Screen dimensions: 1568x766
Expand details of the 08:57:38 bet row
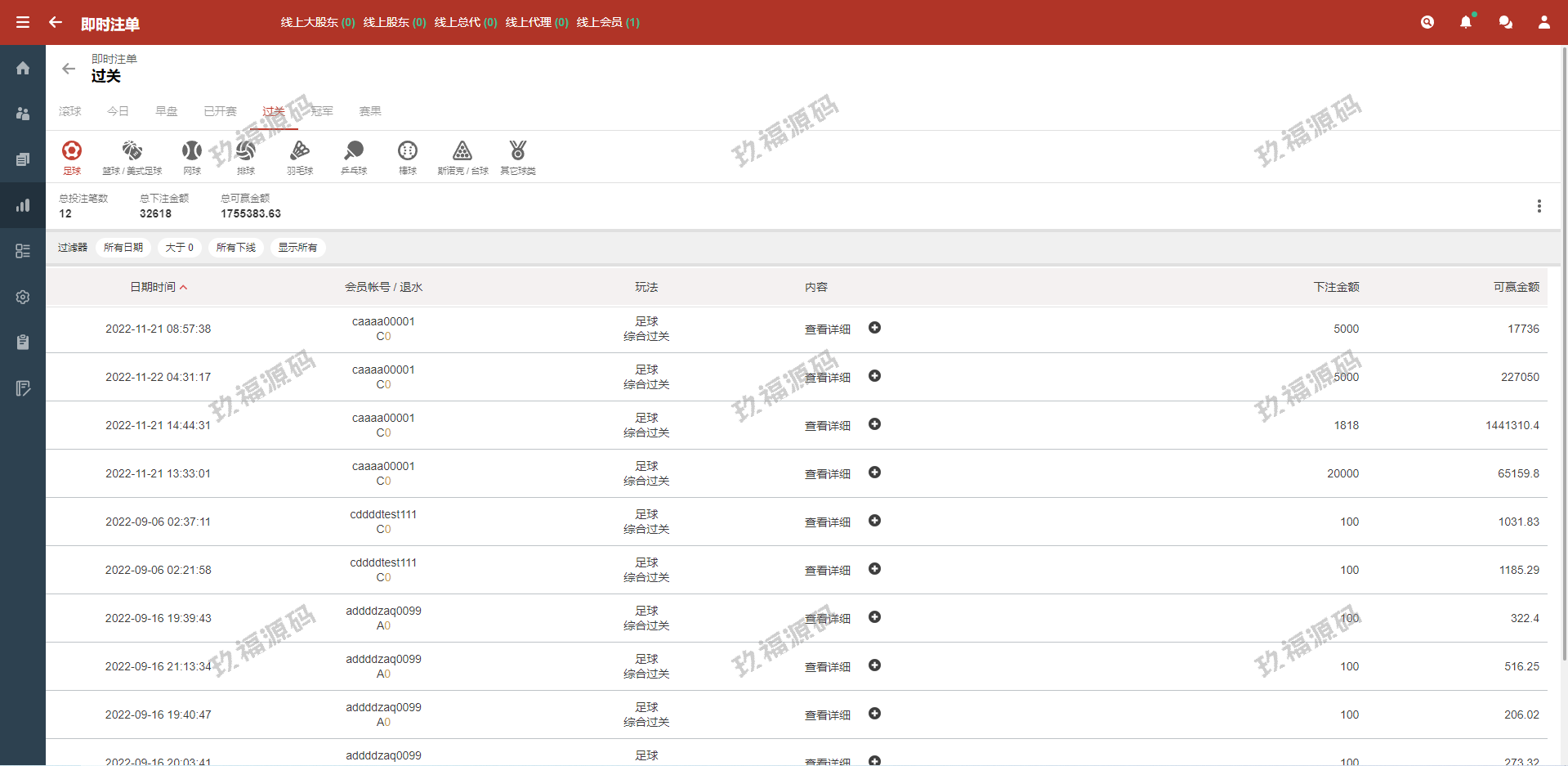tap(874, 328)
